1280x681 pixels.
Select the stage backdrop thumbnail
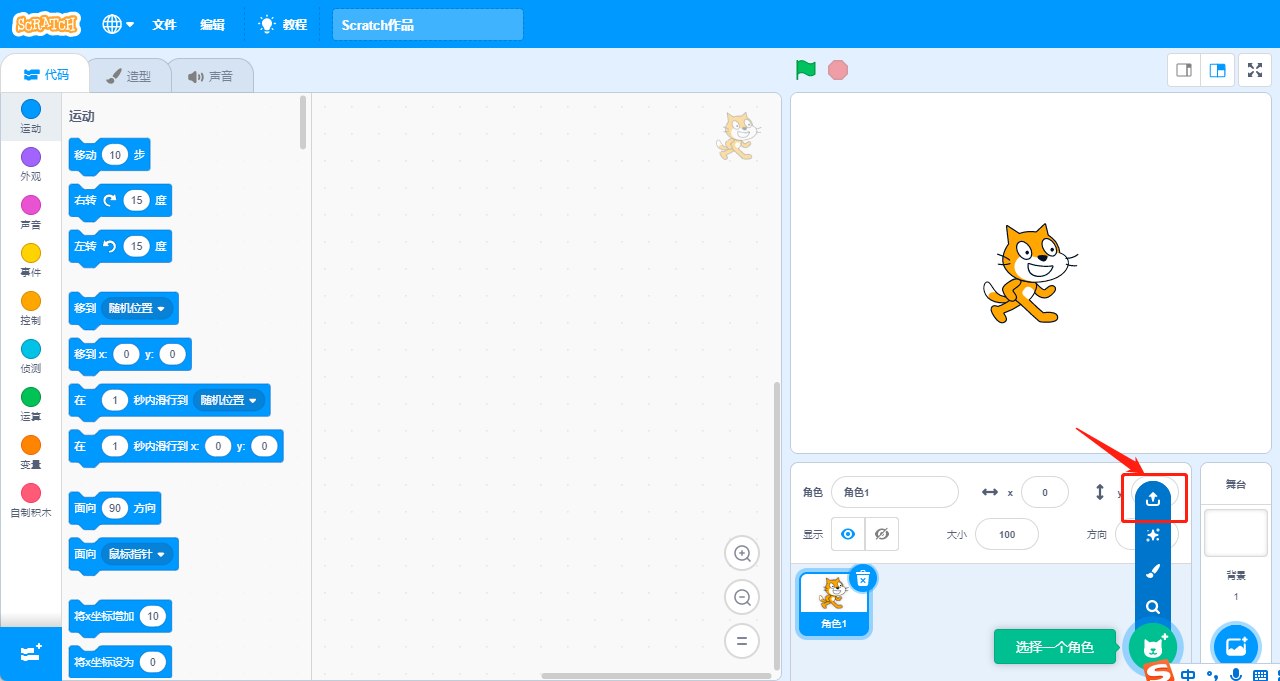coord(1236,532)
